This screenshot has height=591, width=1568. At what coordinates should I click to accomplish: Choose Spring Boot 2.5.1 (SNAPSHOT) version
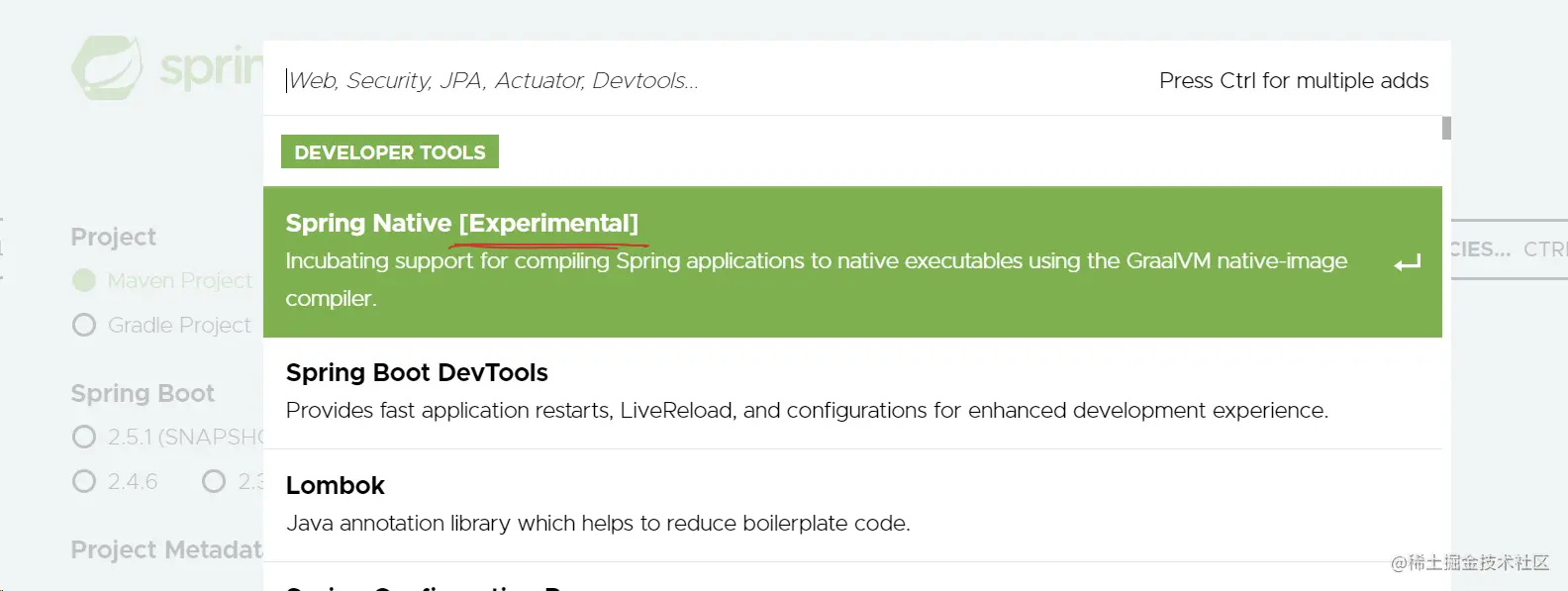click(x=84, y=437)
